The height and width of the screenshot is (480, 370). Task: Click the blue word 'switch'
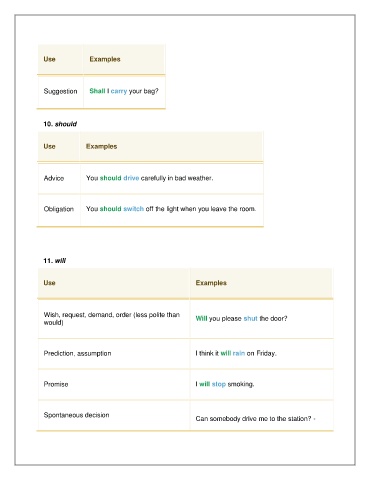tap(133, 209)
